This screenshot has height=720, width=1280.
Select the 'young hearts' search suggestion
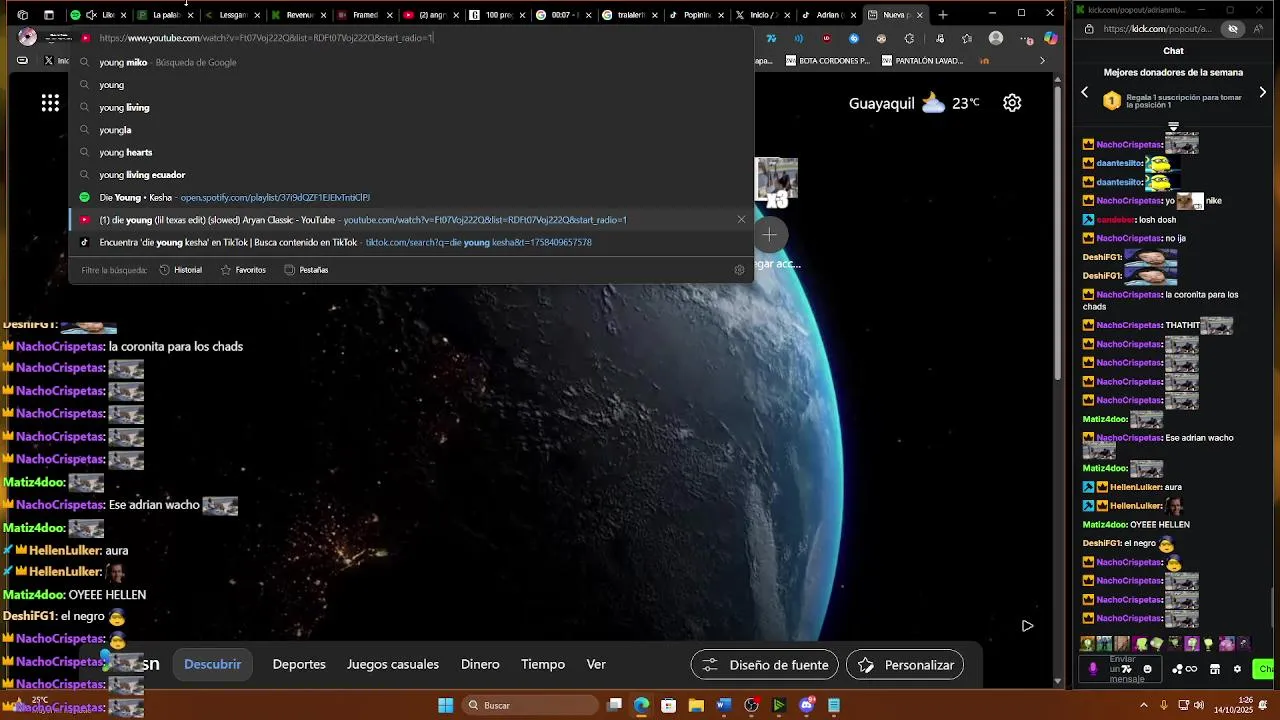(x=411, y=152)
